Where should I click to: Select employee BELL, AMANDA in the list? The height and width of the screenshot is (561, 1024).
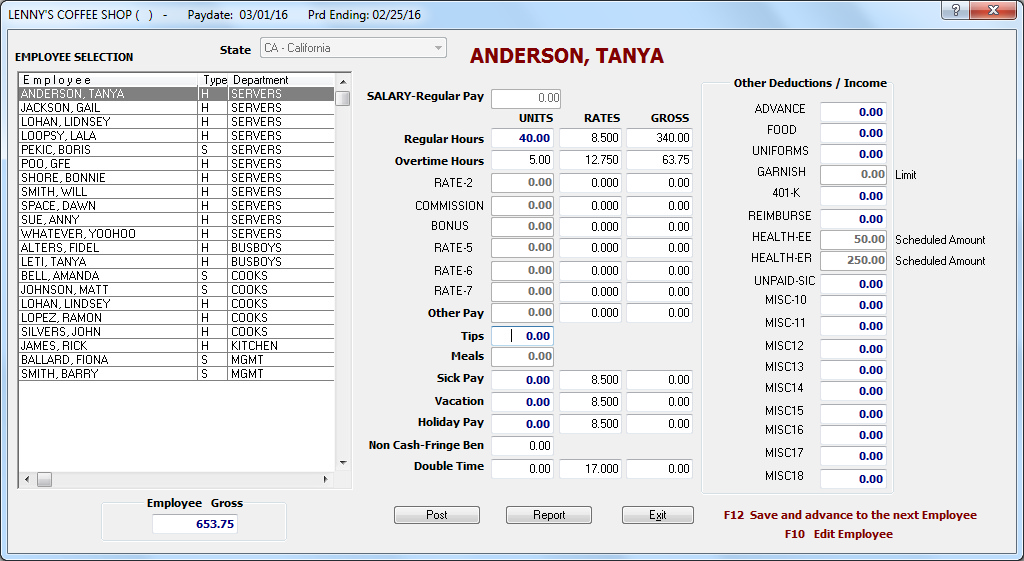click(176, 276)
